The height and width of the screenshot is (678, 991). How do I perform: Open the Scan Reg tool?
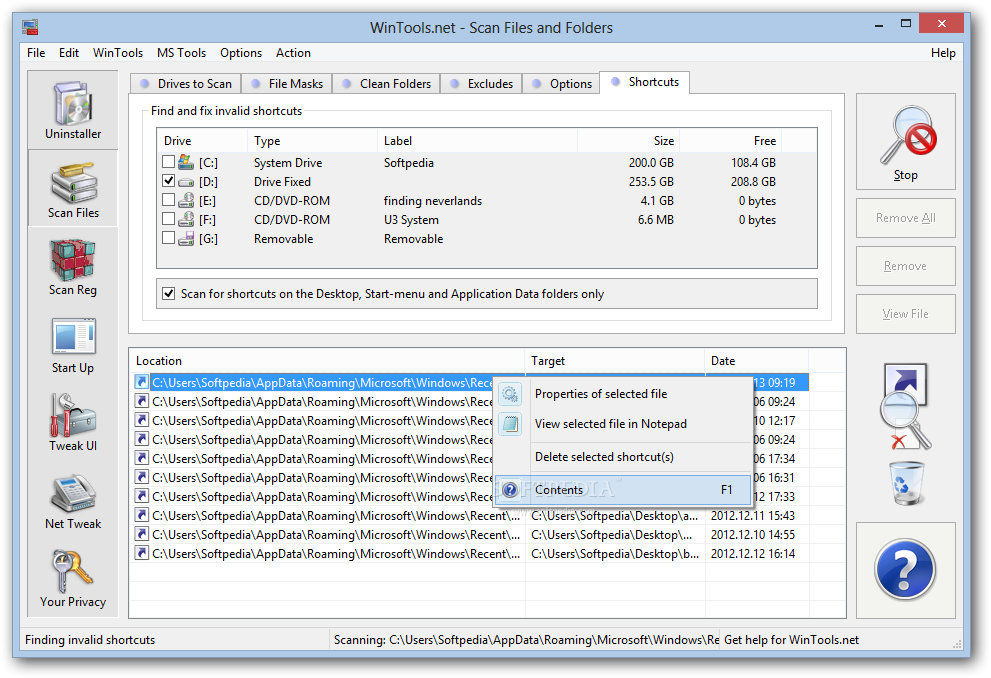73,267
